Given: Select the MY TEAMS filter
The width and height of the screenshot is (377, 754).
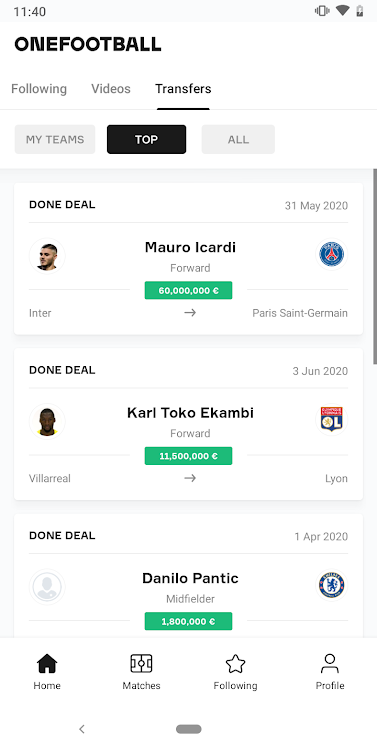Looking at the screenshot, I should point(55,139).
